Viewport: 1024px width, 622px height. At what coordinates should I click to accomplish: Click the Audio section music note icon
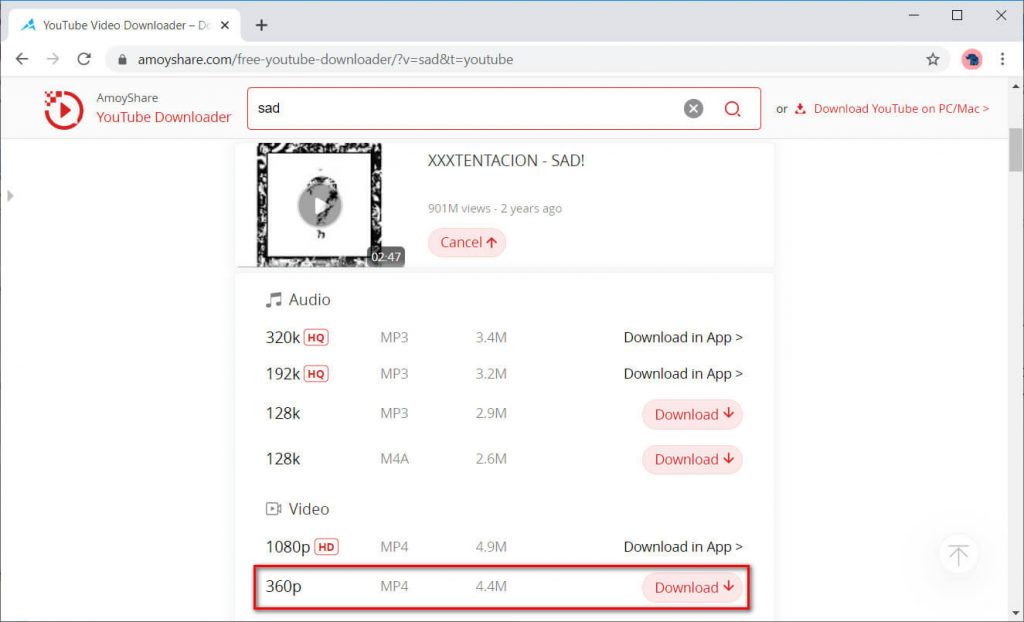point(273,300)
